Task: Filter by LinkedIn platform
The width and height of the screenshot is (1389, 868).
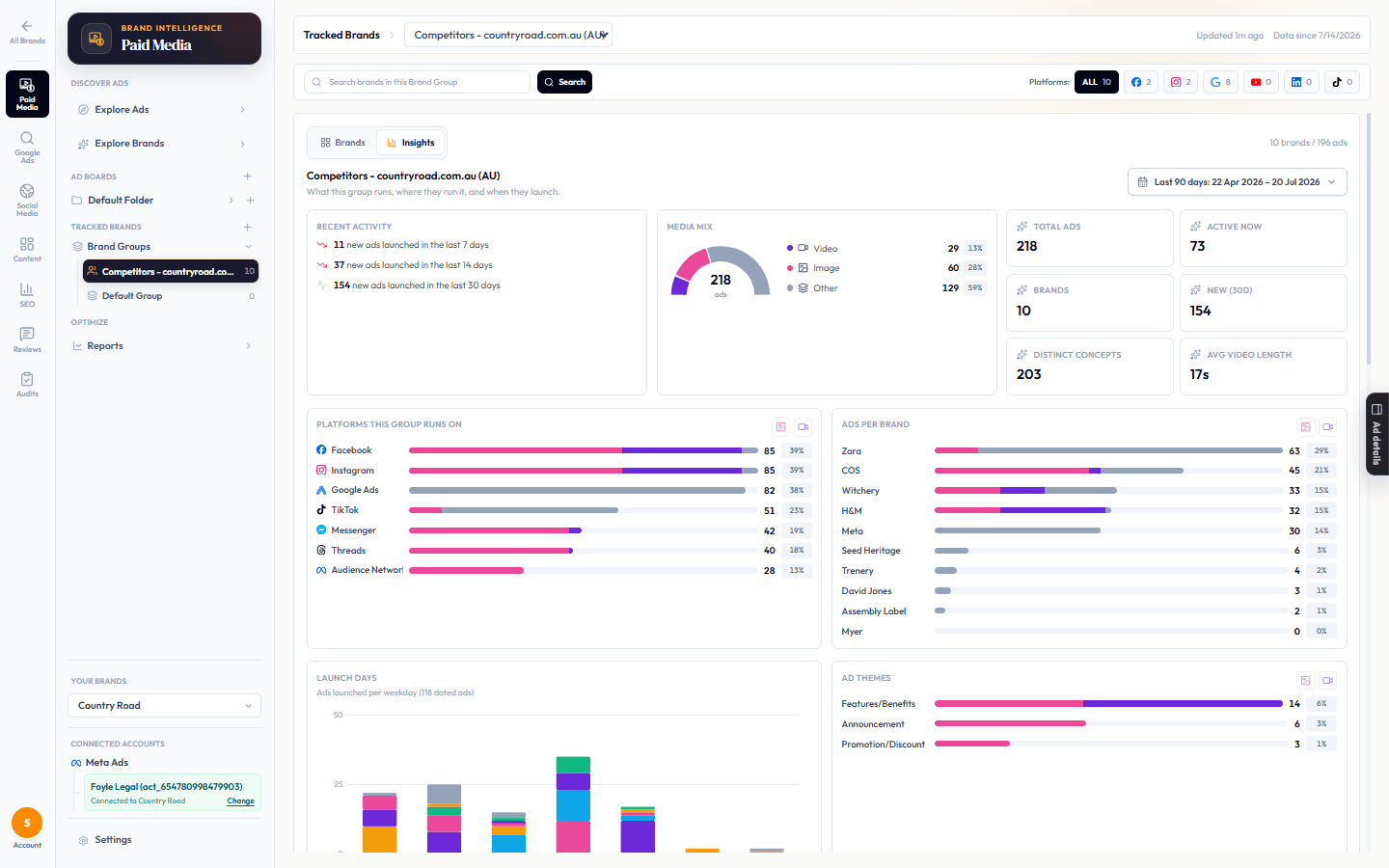Action: [1301, 82]
